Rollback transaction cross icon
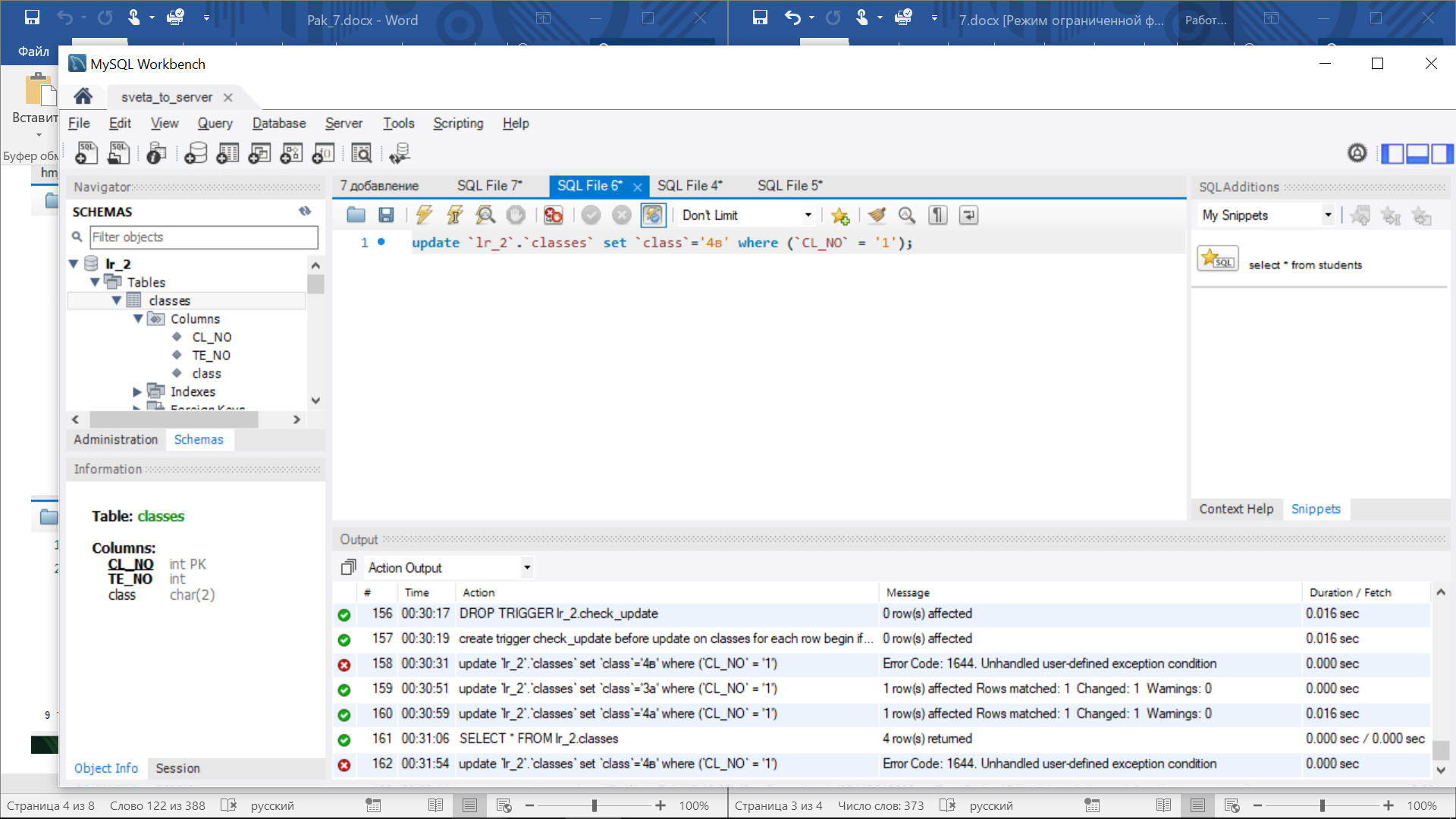Screen dimensions: 1456x819 (622, 215)
